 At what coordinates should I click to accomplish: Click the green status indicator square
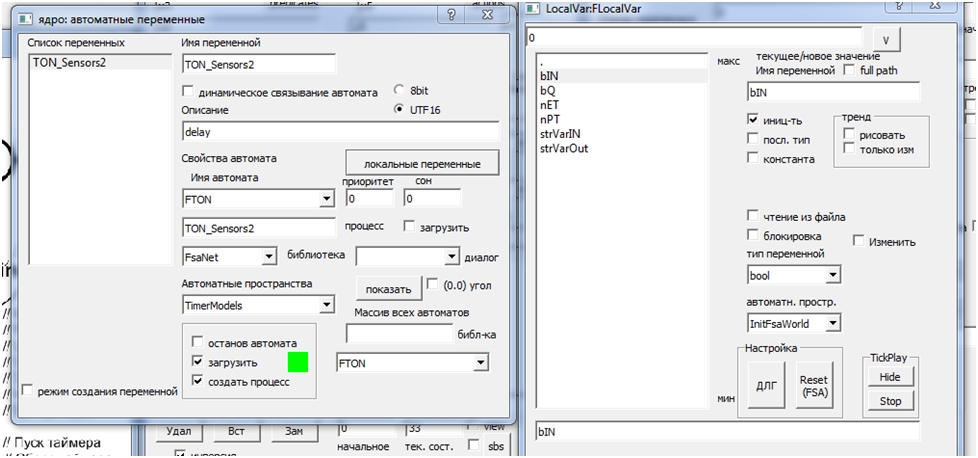[298, 363]
